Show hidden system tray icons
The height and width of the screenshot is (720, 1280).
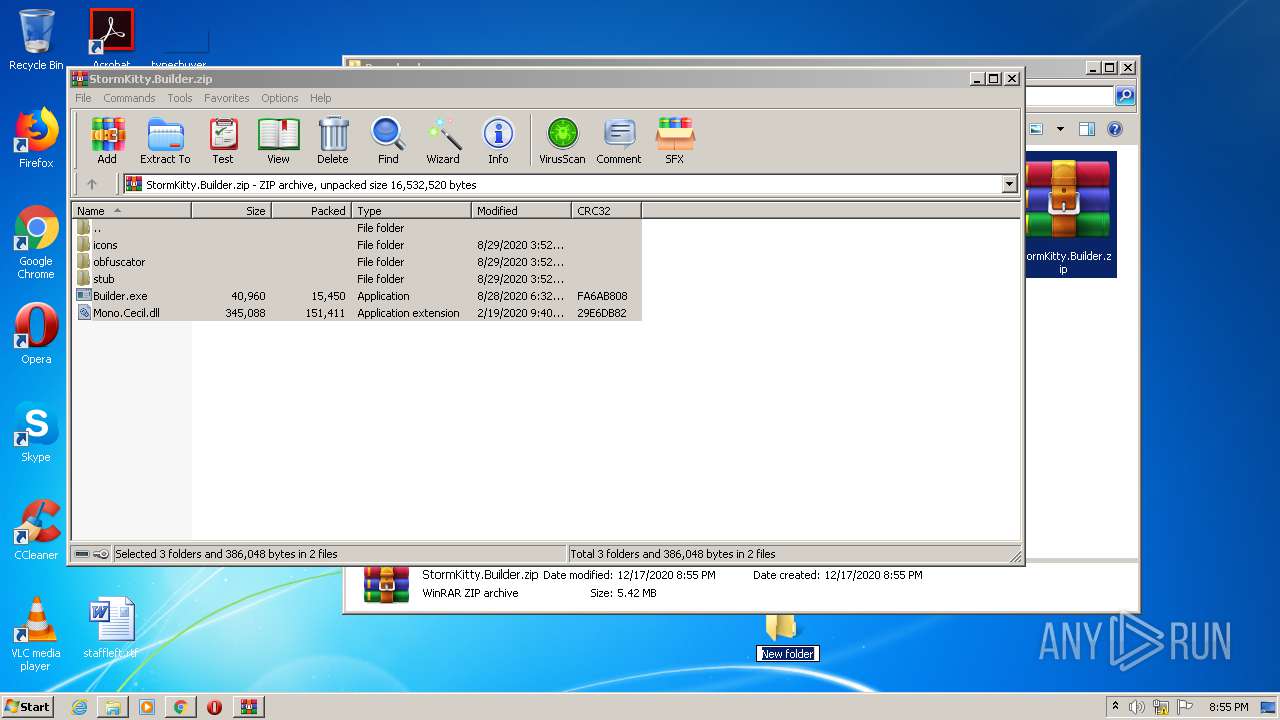[x=1116, y=707]
